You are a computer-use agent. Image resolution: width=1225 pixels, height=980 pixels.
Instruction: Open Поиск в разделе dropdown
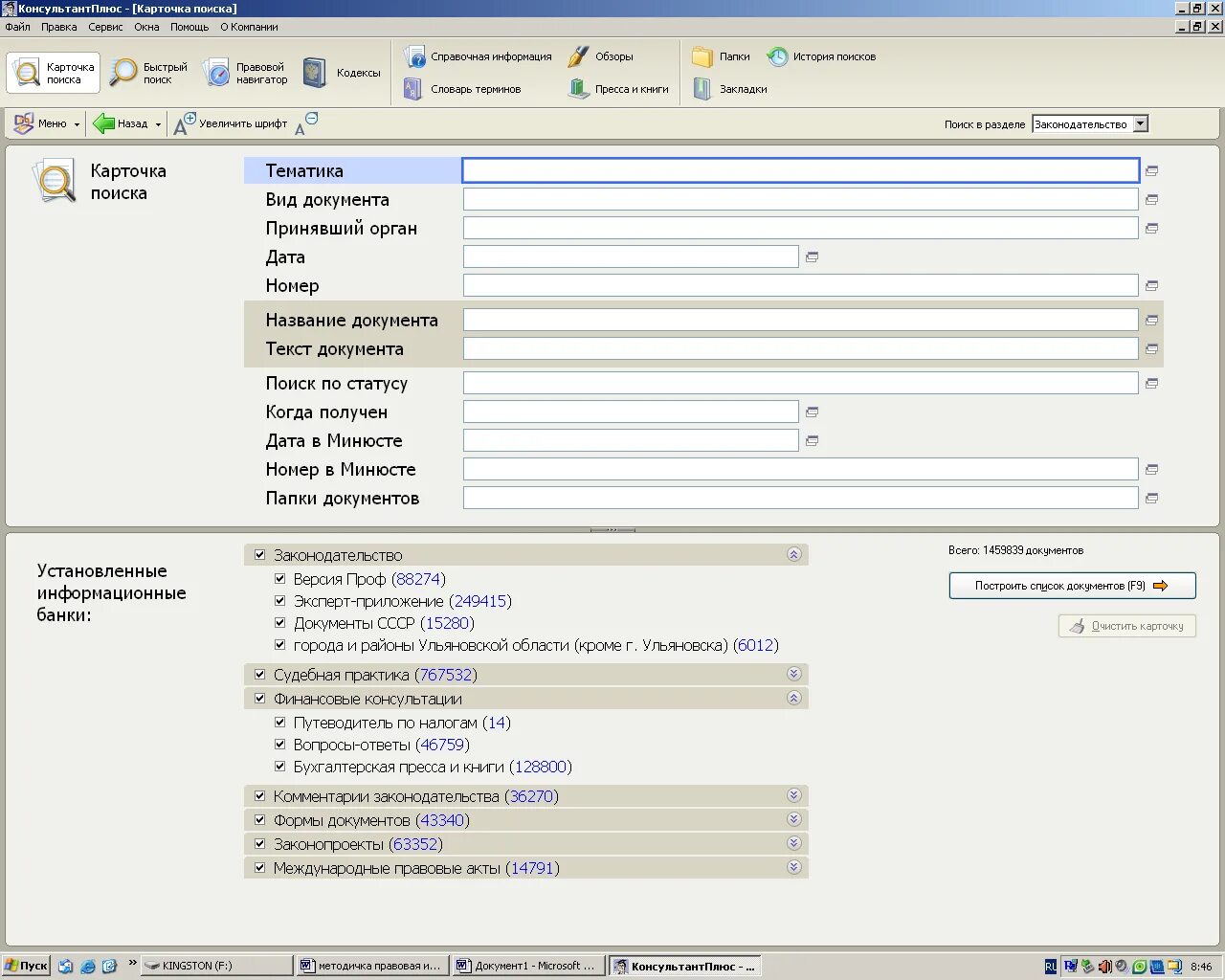(1140, 123)
